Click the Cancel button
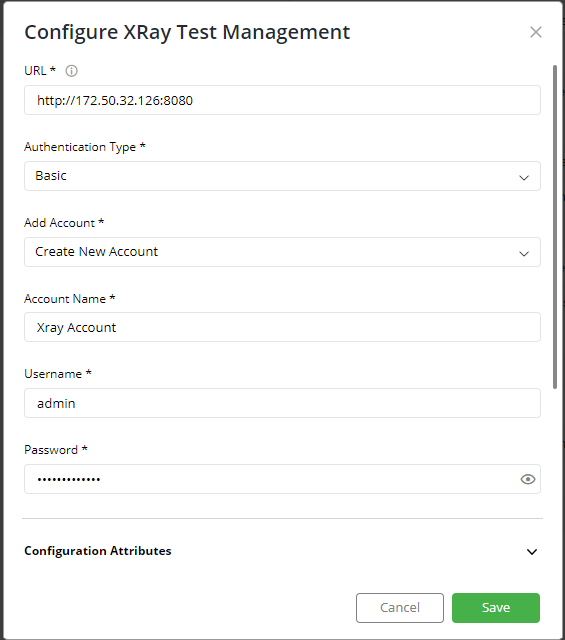Viewport: 565px width, 640px height. coord(400,608)
